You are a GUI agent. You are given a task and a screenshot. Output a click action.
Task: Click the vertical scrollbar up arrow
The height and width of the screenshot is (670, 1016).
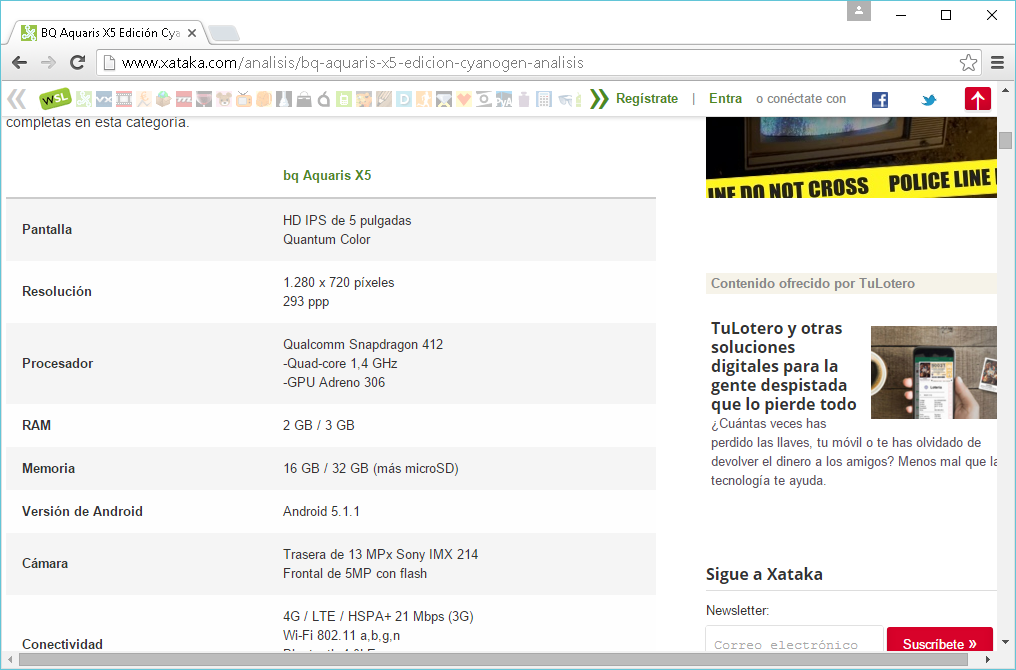click(x=1005, y=91)
